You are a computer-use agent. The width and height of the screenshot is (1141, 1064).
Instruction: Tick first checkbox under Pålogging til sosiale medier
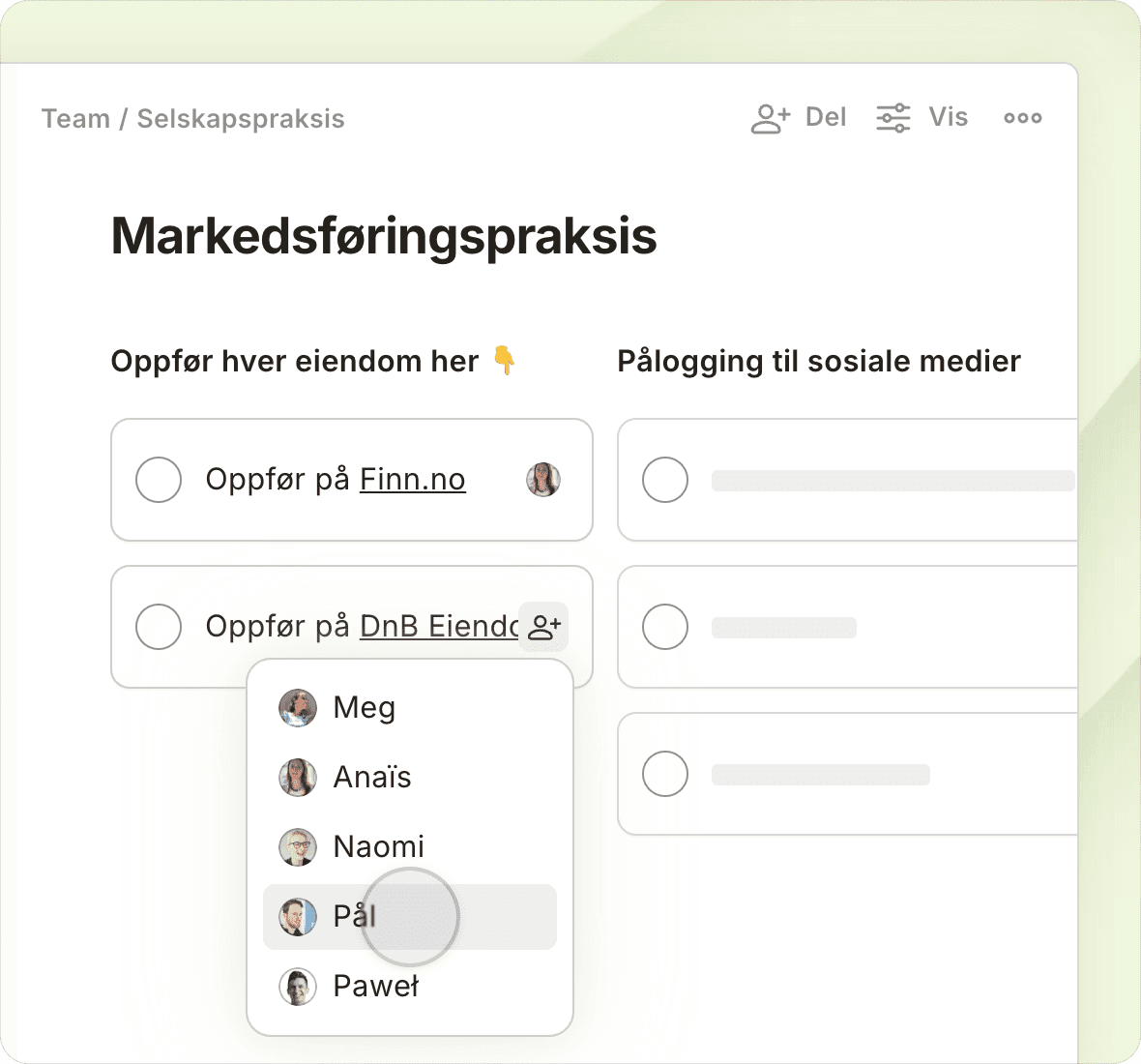(x=665, y=480)
